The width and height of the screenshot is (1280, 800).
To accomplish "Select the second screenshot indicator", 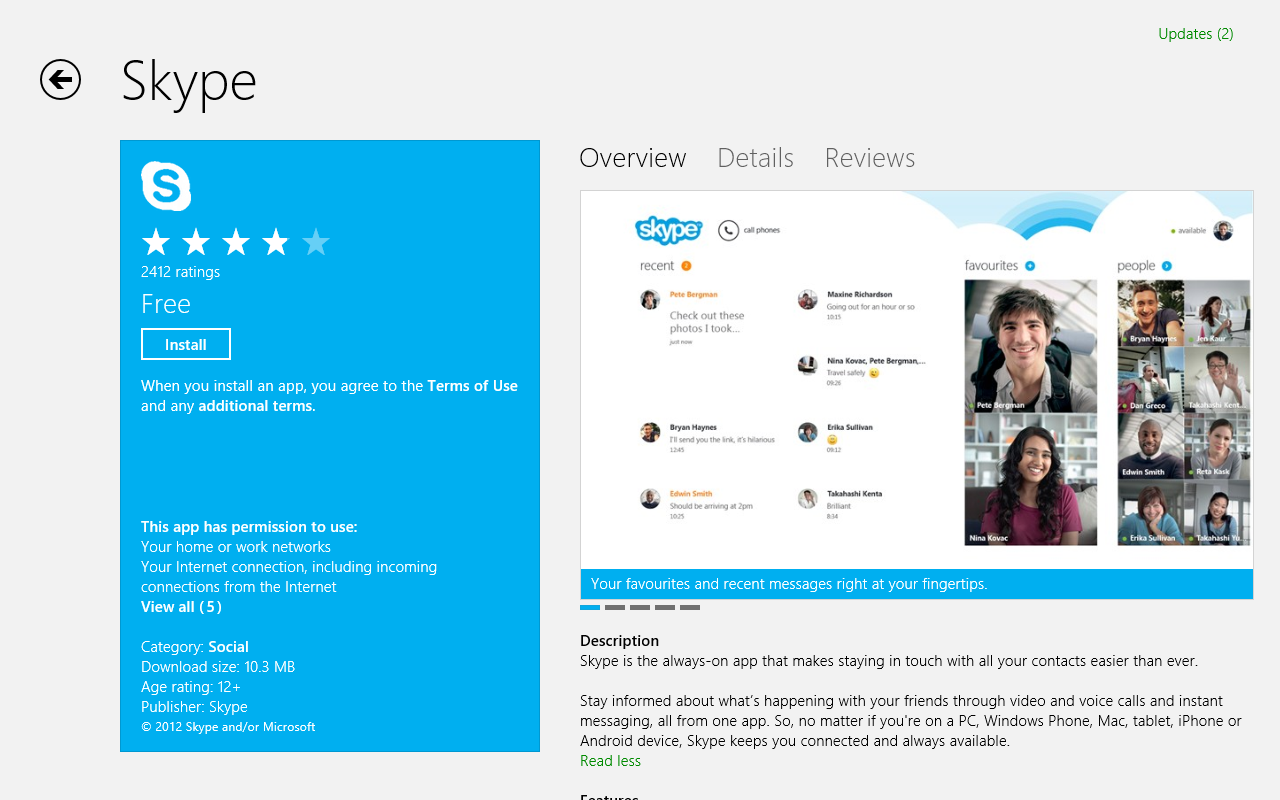I will click(x=615, y=607).
